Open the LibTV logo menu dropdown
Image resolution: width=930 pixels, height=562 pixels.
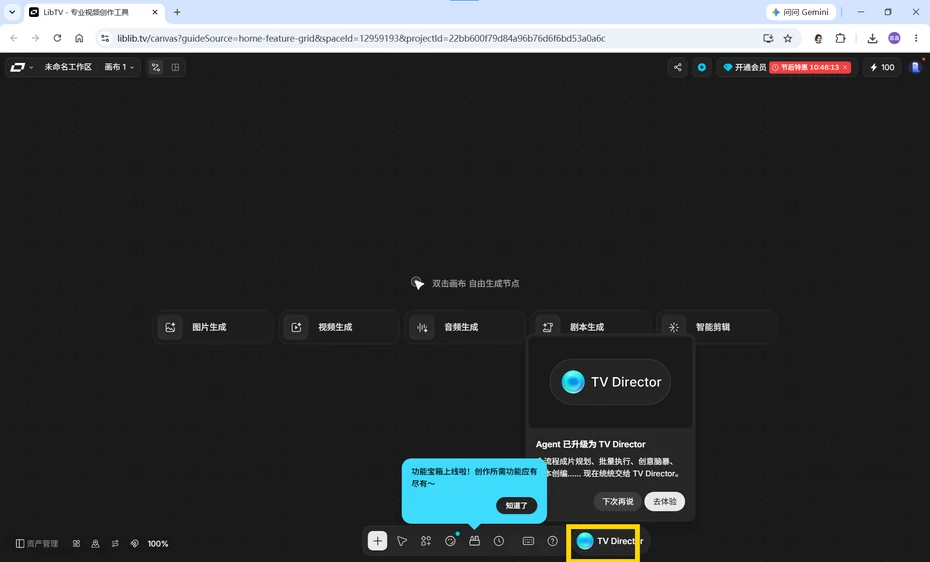point(21,67)
